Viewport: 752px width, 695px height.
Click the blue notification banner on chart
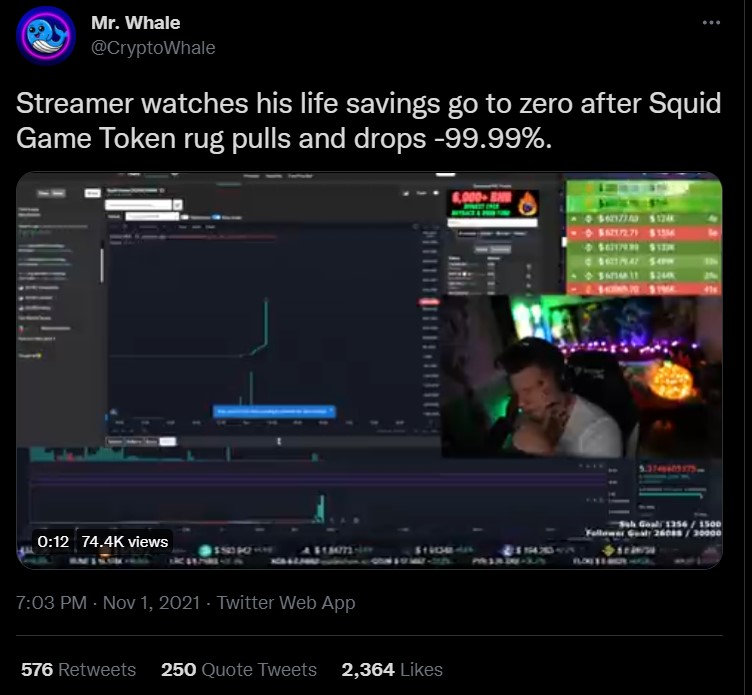point(274,412)
